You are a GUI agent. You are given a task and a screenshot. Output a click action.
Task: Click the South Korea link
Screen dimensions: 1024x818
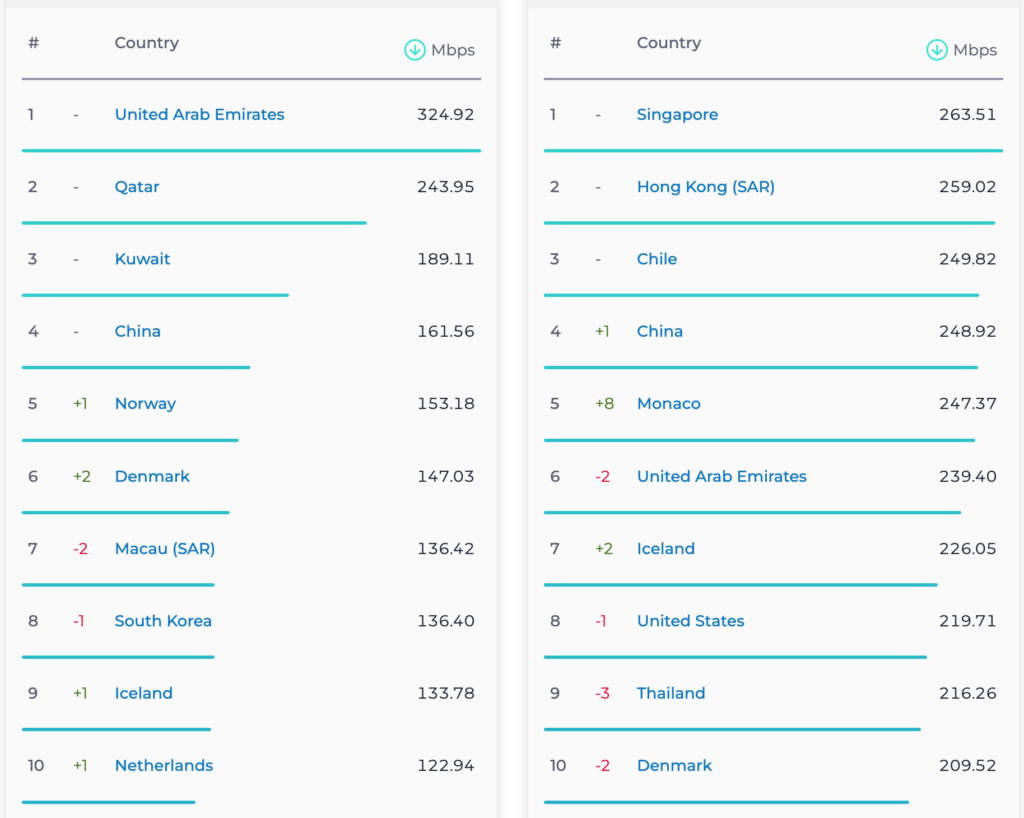pyautogui.click(x=163, y=621)
